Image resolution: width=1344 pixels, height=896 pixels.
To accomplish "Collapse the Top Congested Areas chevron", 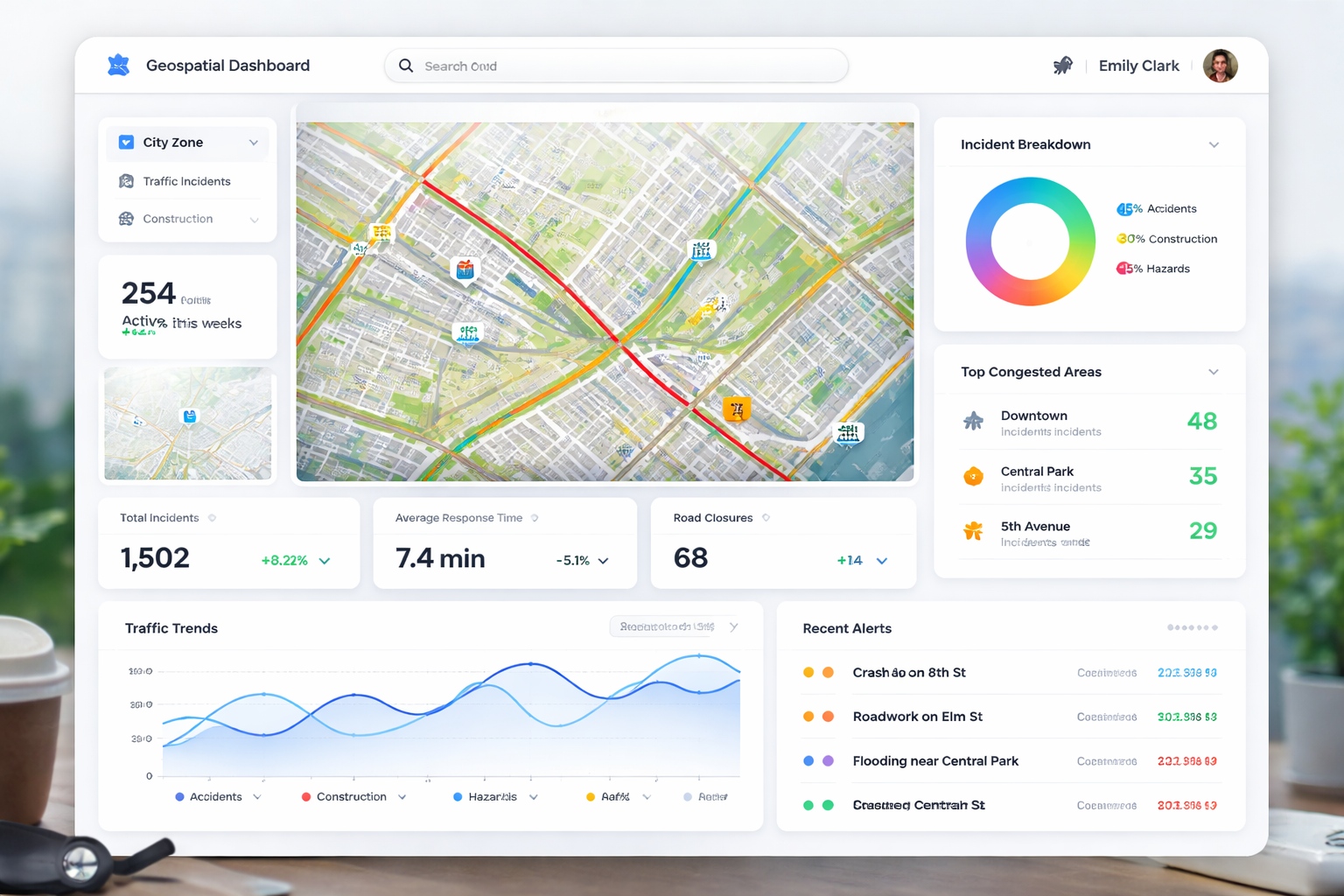I will click(1214, 372).
